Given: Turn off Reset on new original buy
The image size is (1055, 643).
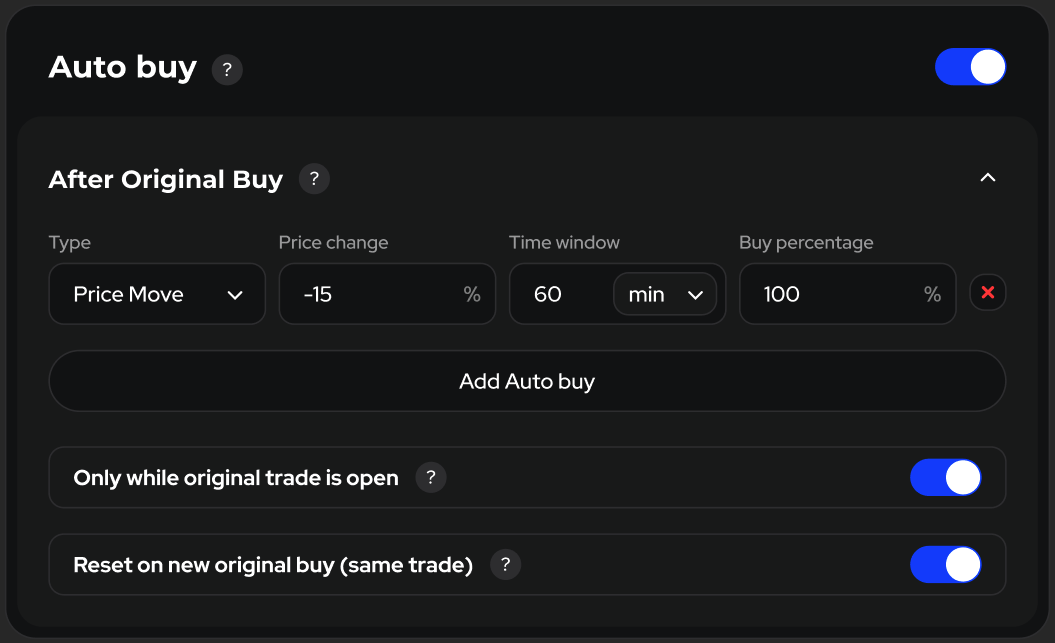Looking at the screenshot, I should click(x=945, y=565).
